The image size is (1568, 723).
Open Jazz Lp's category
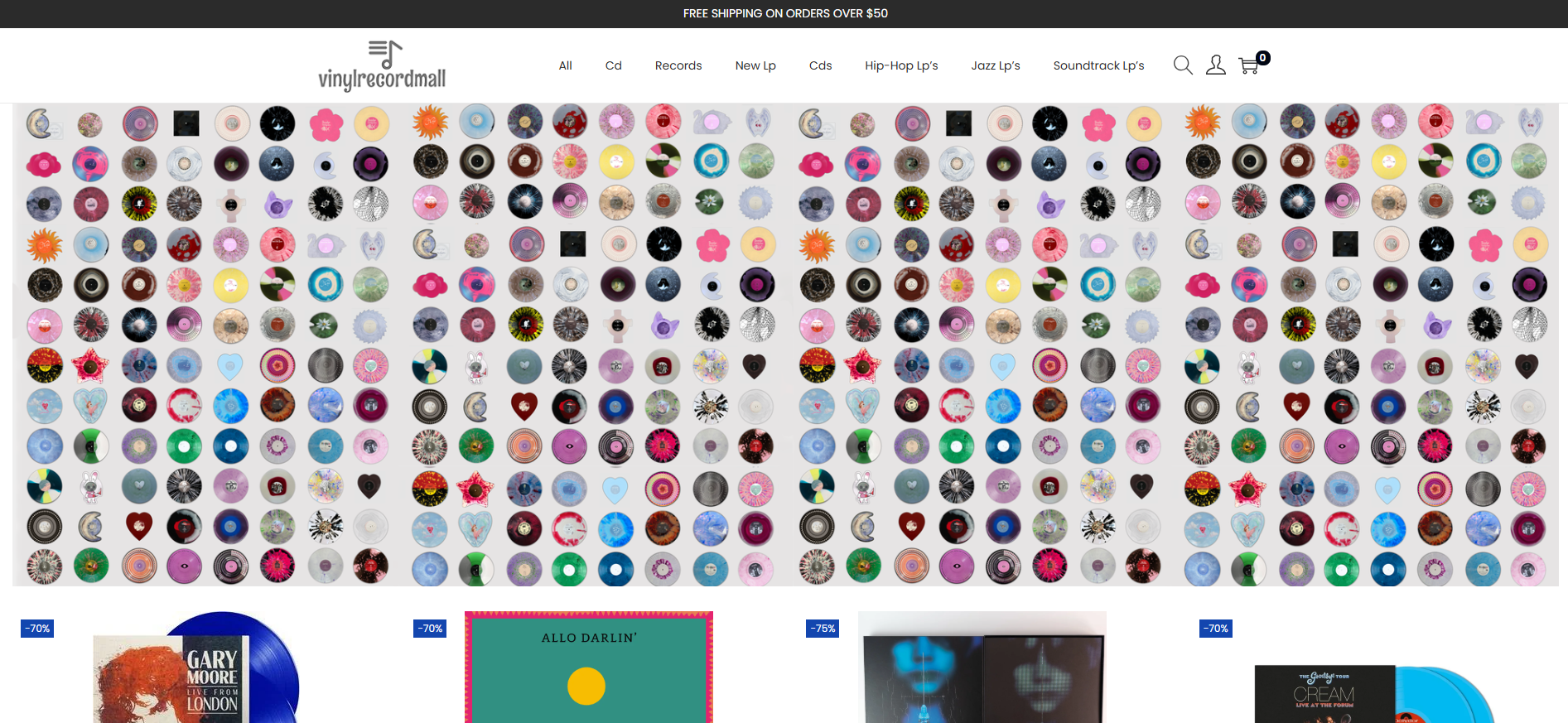click(995, 65)
